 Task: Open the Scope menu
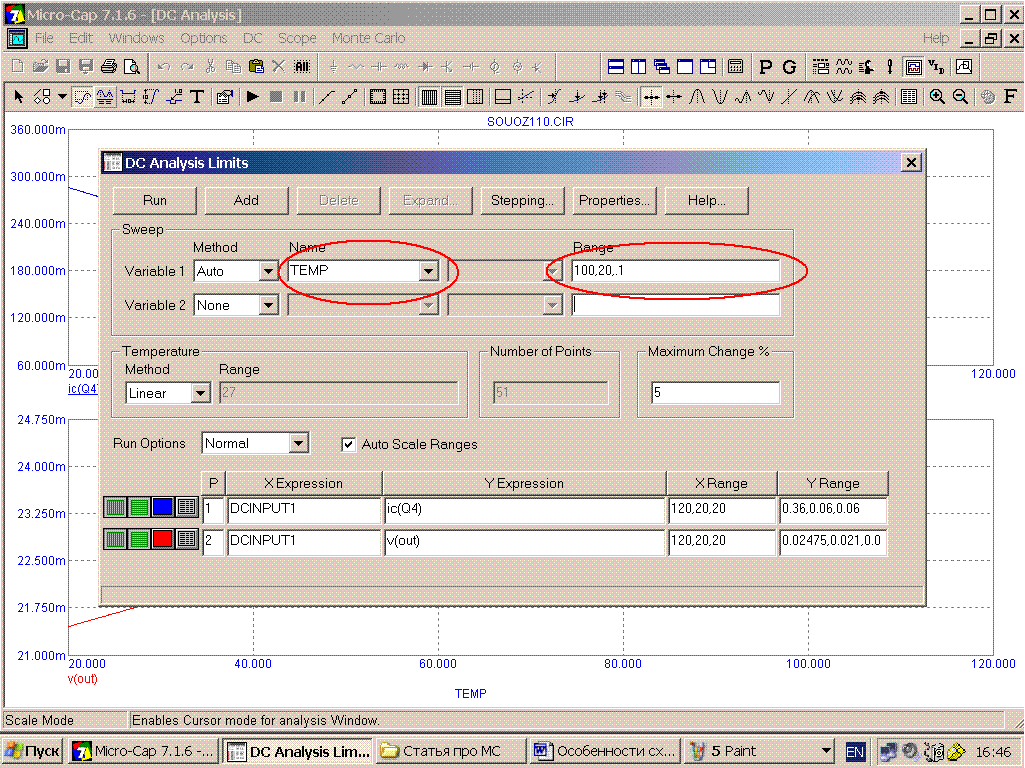(297, 38)
